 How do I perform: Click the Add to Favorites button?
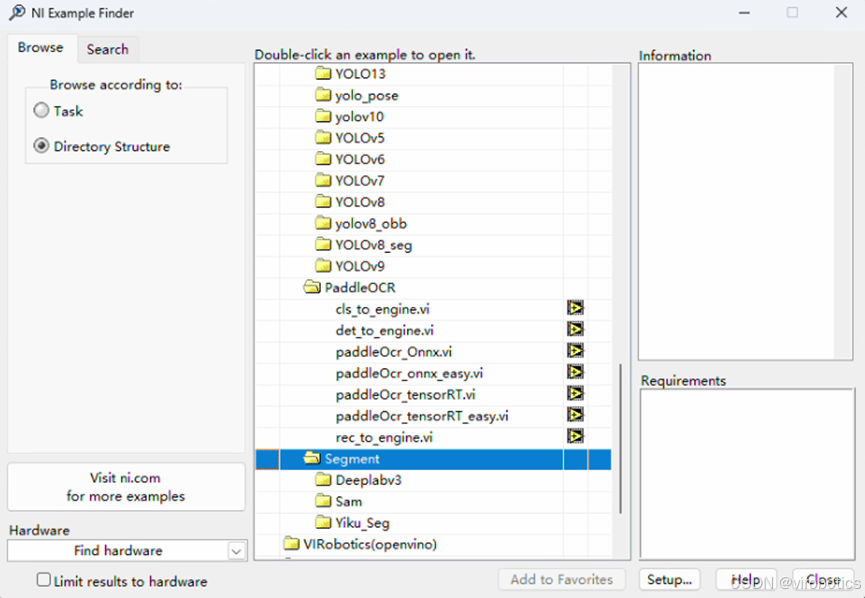click(x=562, y=579)
